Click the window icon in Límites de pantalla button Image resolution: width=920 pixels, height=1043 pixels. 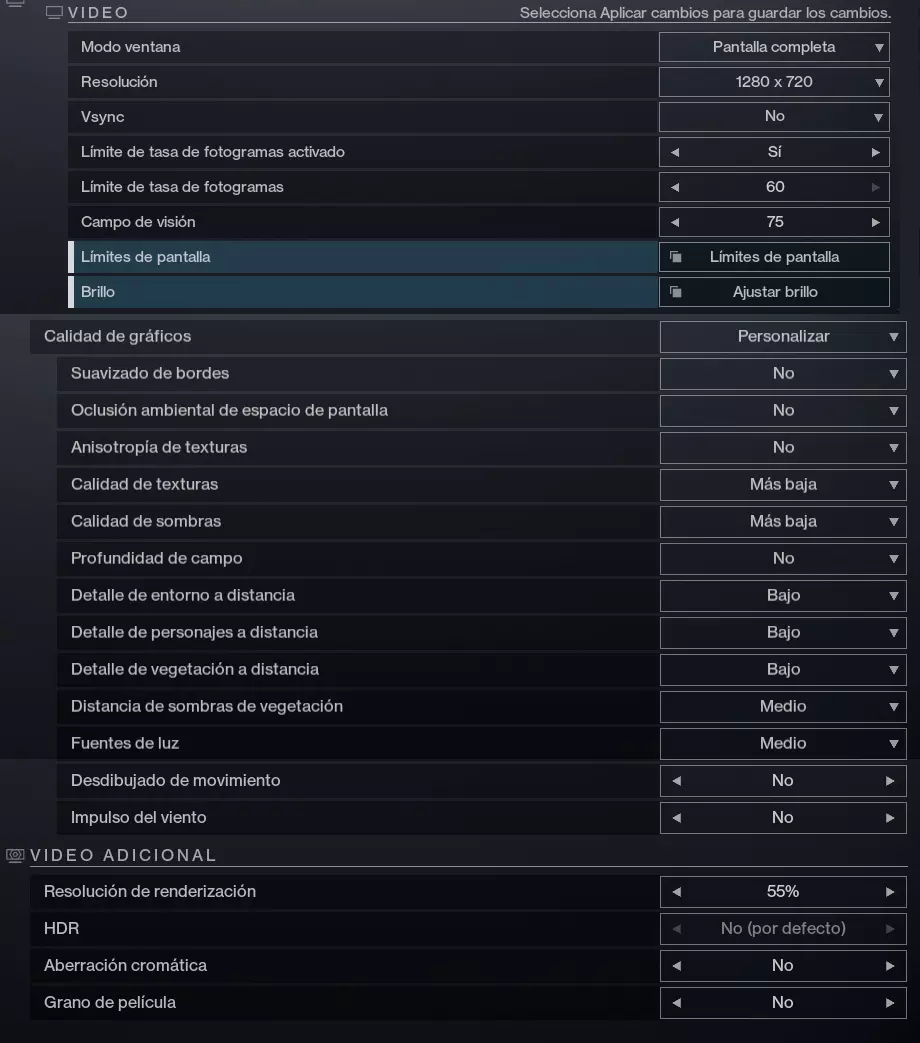(x=676, y=257)
